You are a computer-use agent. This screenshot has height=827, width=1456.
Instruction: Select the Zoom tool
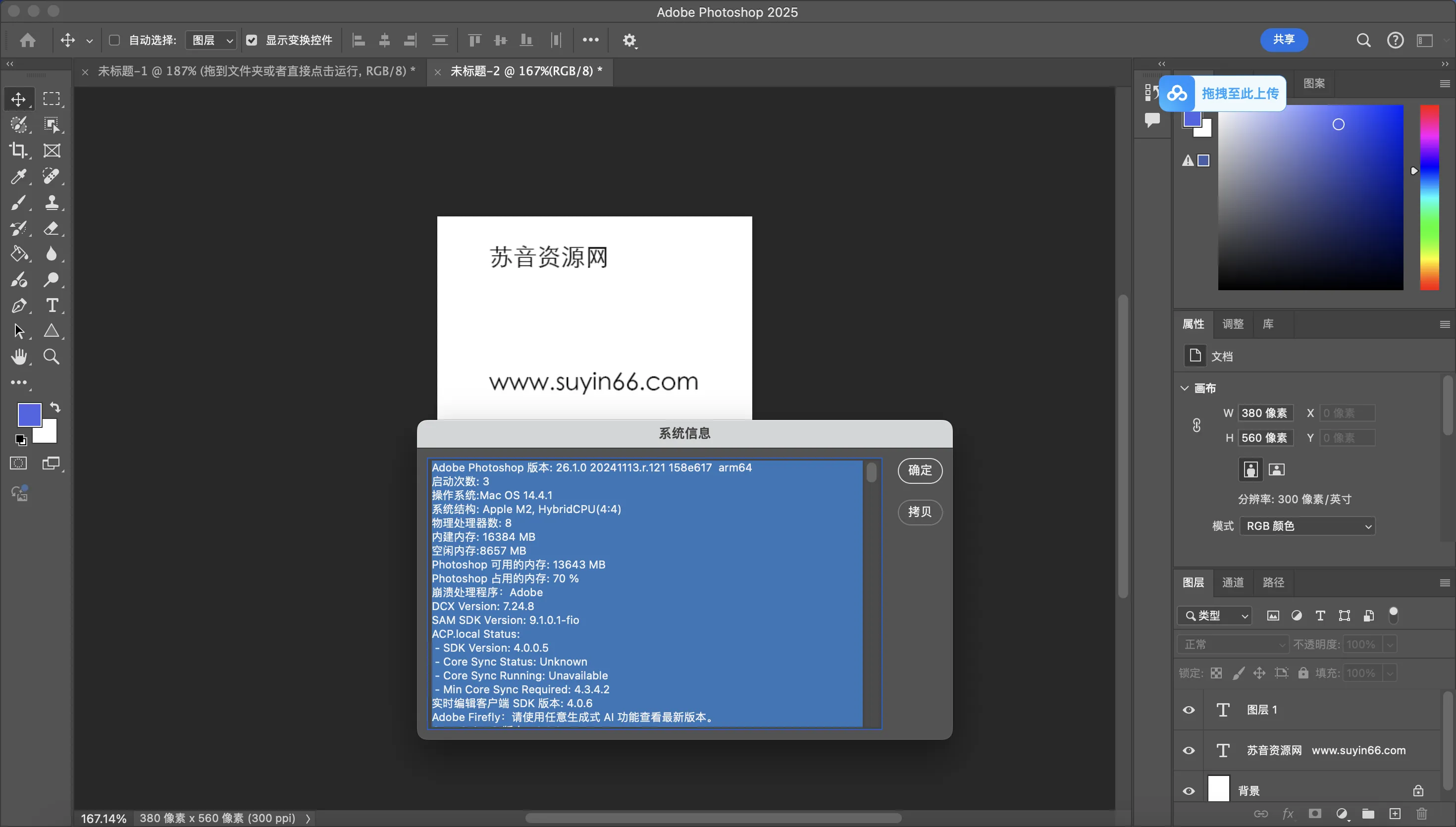pos(52,357)
